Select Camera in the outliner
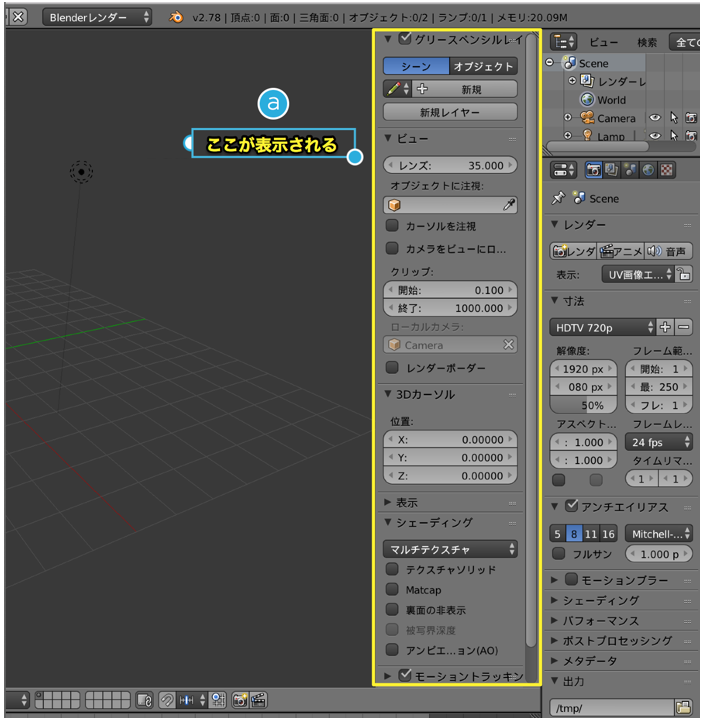 (x=616, y=118)
